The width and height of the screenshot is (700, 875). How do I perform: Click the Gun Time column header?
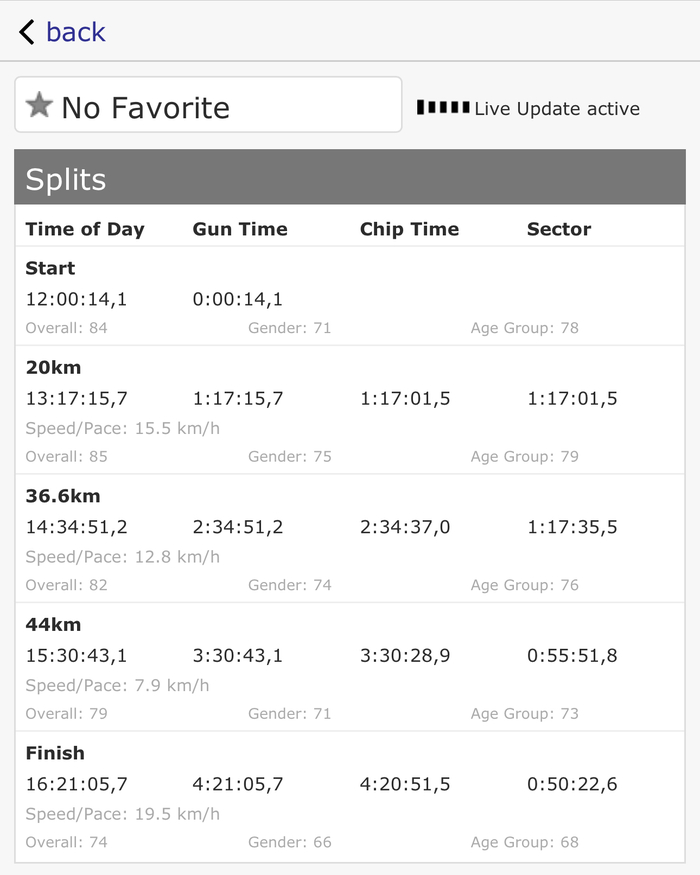click(240, 229)
